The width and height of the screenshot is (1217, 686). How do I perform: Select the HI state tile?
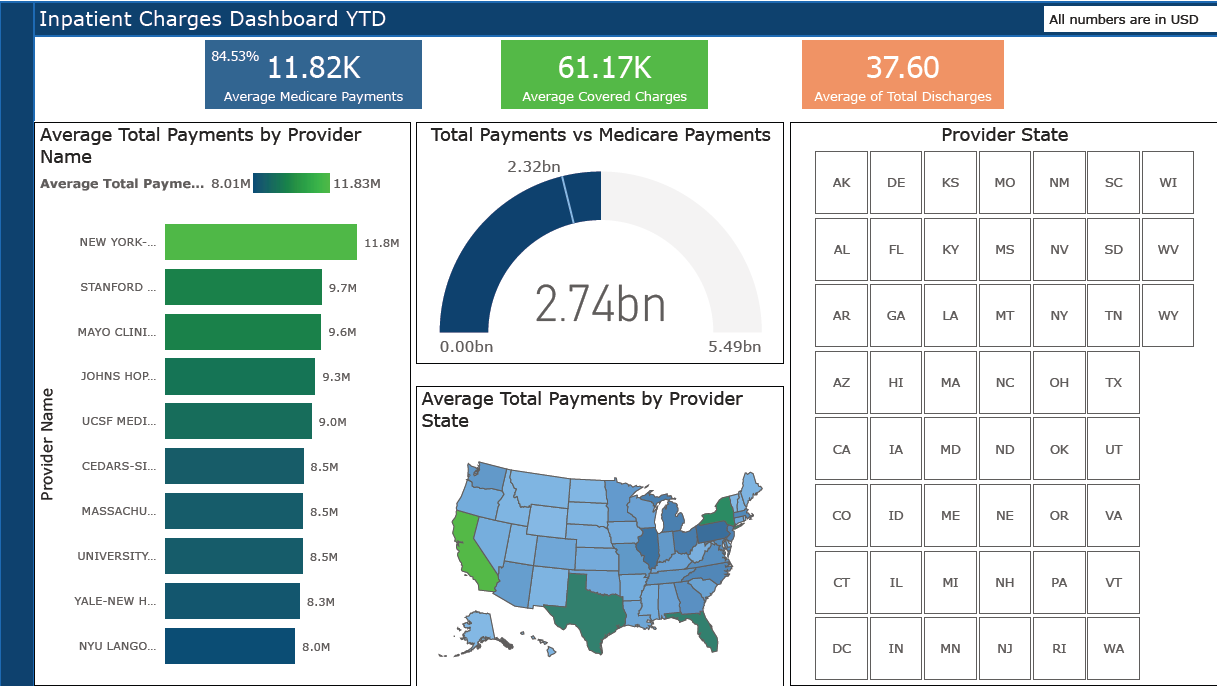click(x=896, y=382)
